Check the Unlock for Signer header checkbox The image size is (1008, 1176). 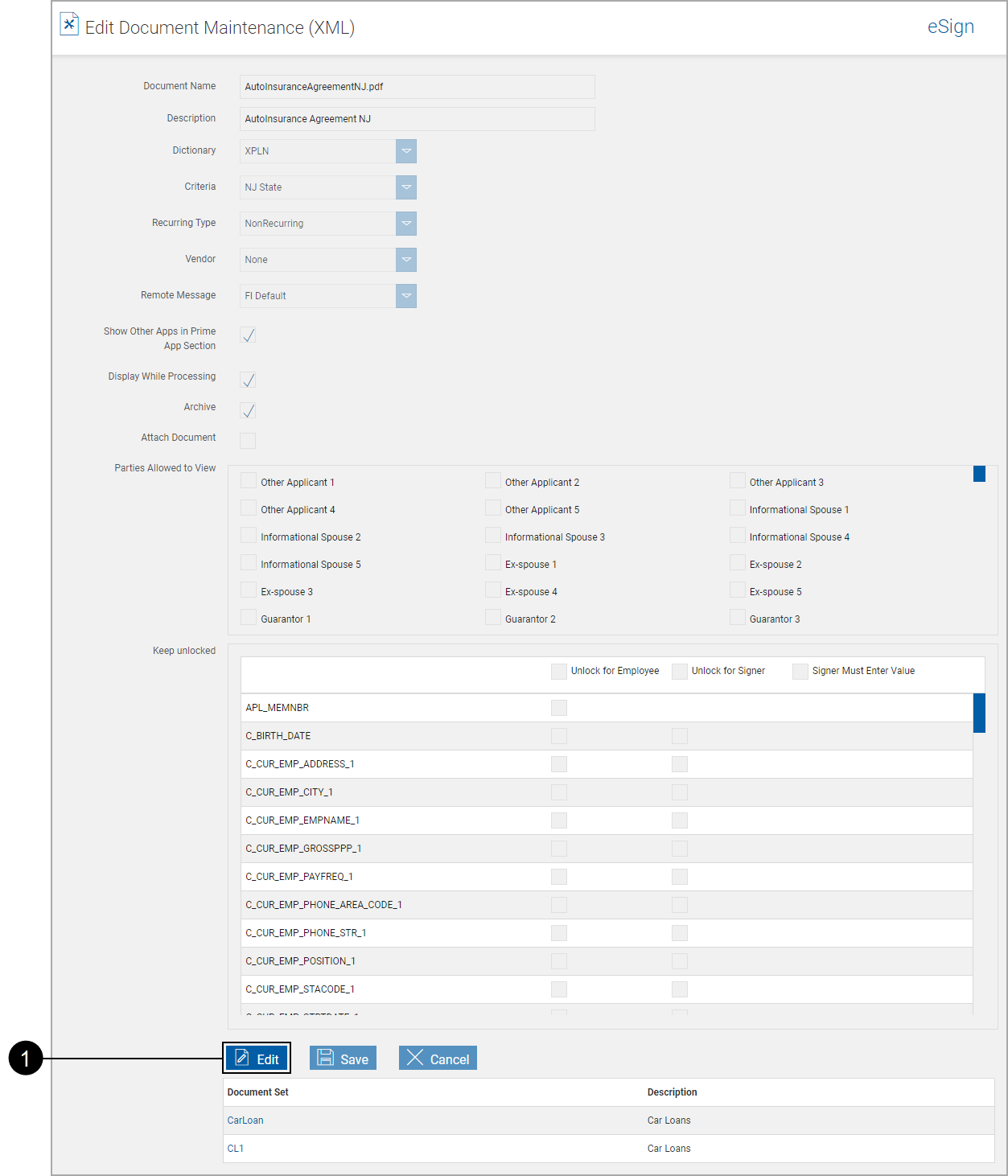pos(679,671)
